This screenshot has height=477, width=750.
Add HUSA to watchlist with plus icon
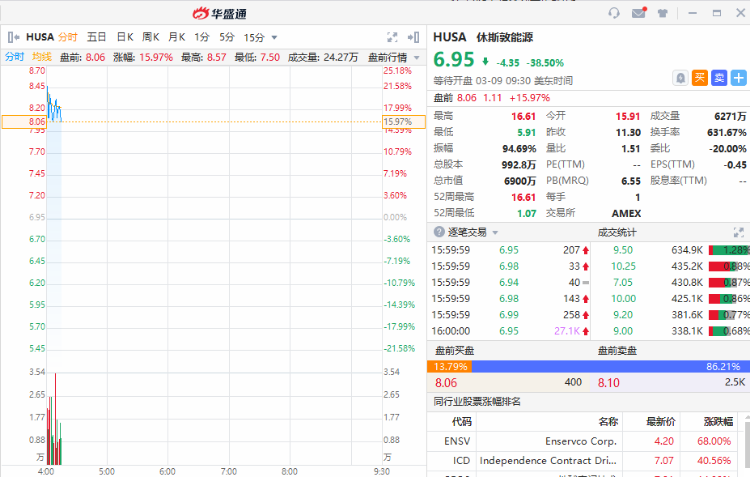pos(738,77)
